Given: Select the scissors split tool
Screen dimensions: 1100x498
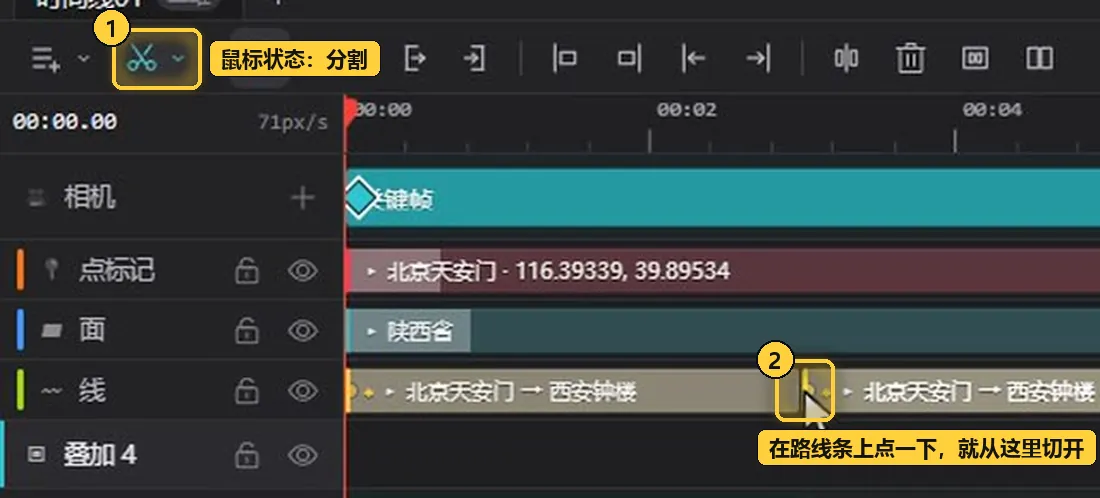Looking at the screenshot, I should [x=142, y=59].
